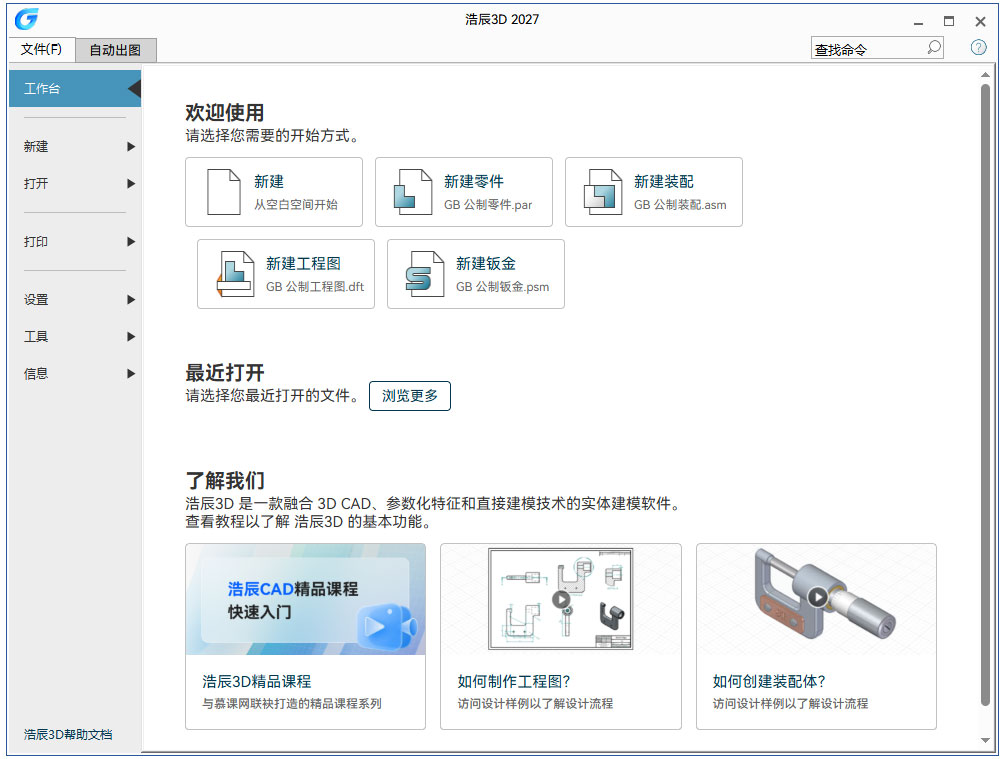Viewport: 1007px width, 759px height.
Task: Click the 新建工程图 card title
Action: (303, 263)
